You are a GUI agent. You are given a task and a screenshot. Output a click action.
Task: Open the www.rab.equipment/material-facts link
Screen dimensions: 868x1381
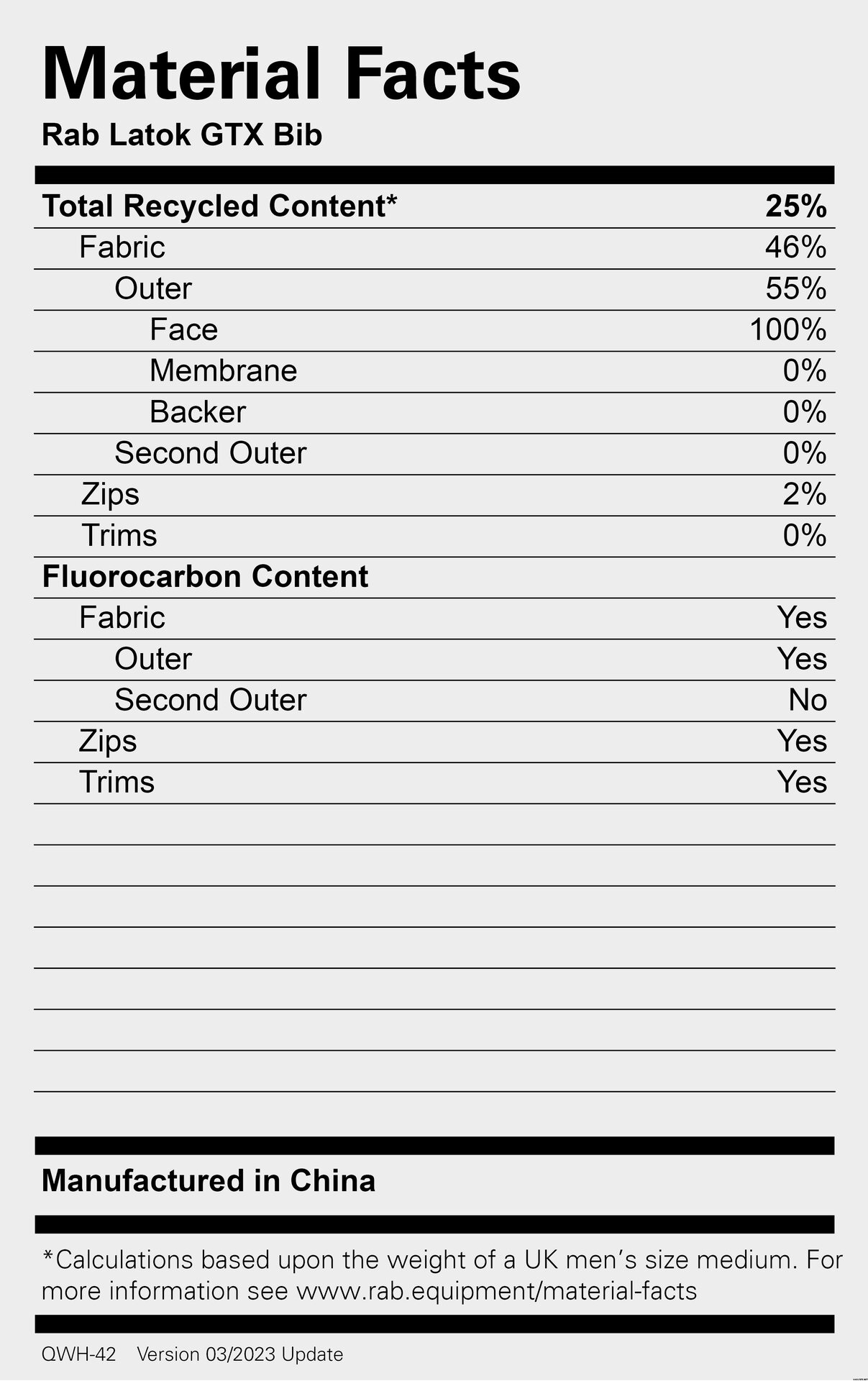(496, 1292)
